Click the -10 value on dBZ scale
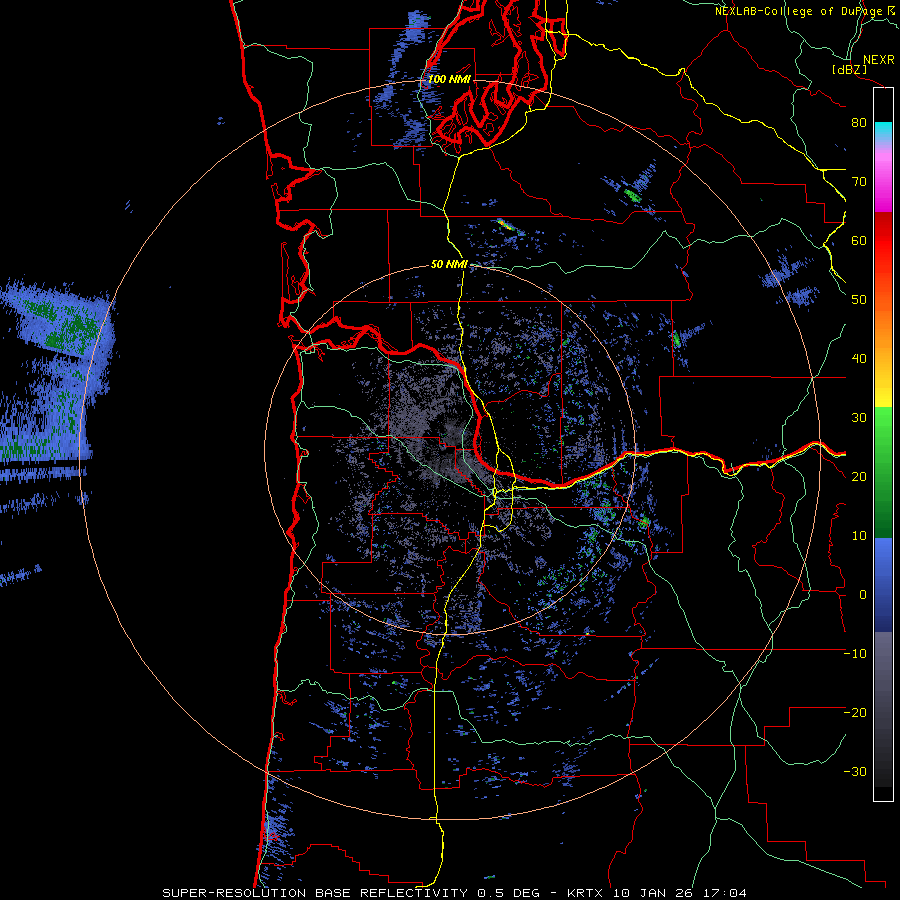Screen dimensions: 900x900 tap(855, 654)
